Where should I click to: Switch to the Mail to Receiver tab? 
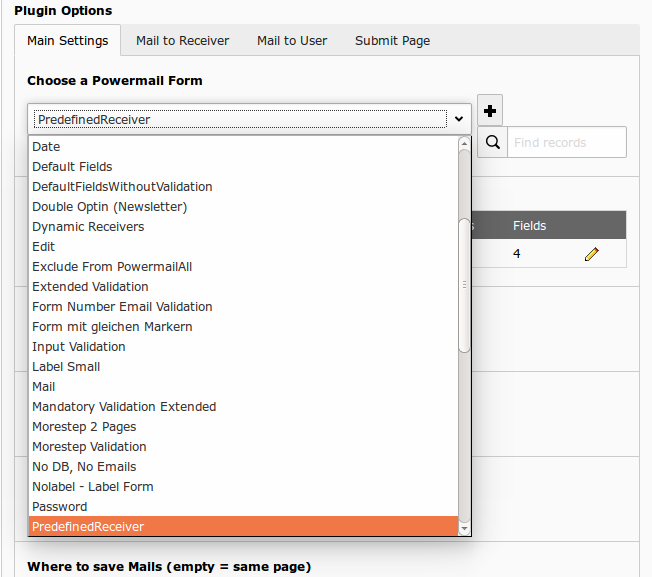click(182, 41)
